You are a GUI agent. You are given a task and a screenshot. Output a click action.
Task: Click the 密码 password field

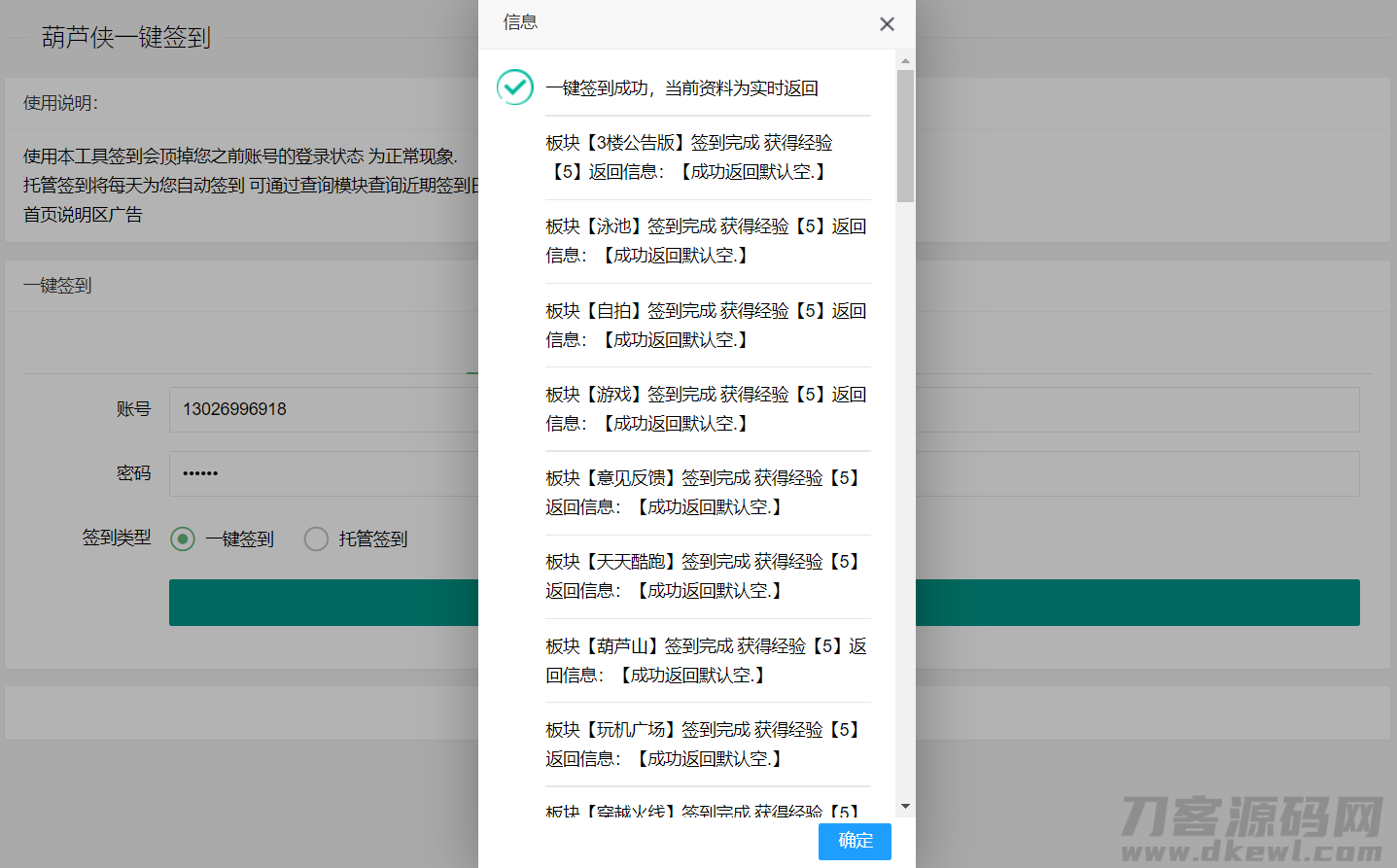321,473
